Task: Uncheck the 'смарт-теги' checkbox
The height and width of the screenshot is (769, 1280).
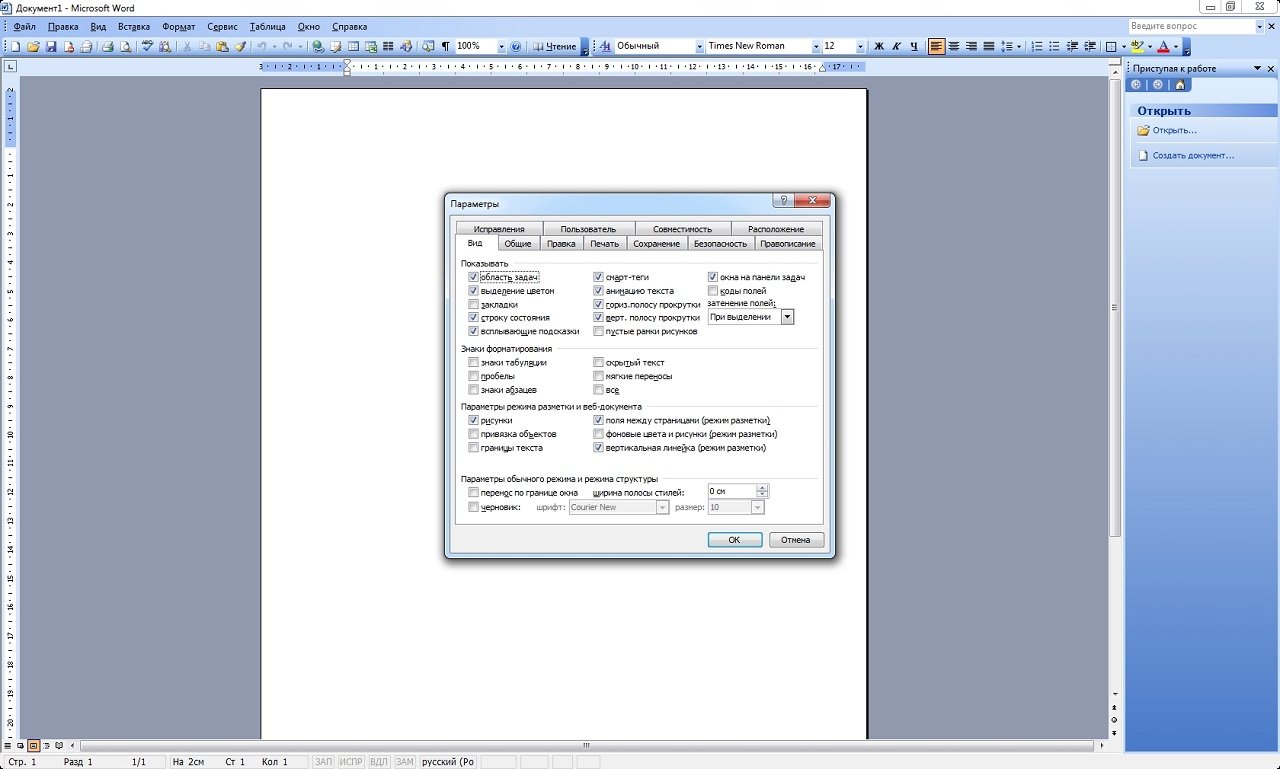Action: [599, 278]
